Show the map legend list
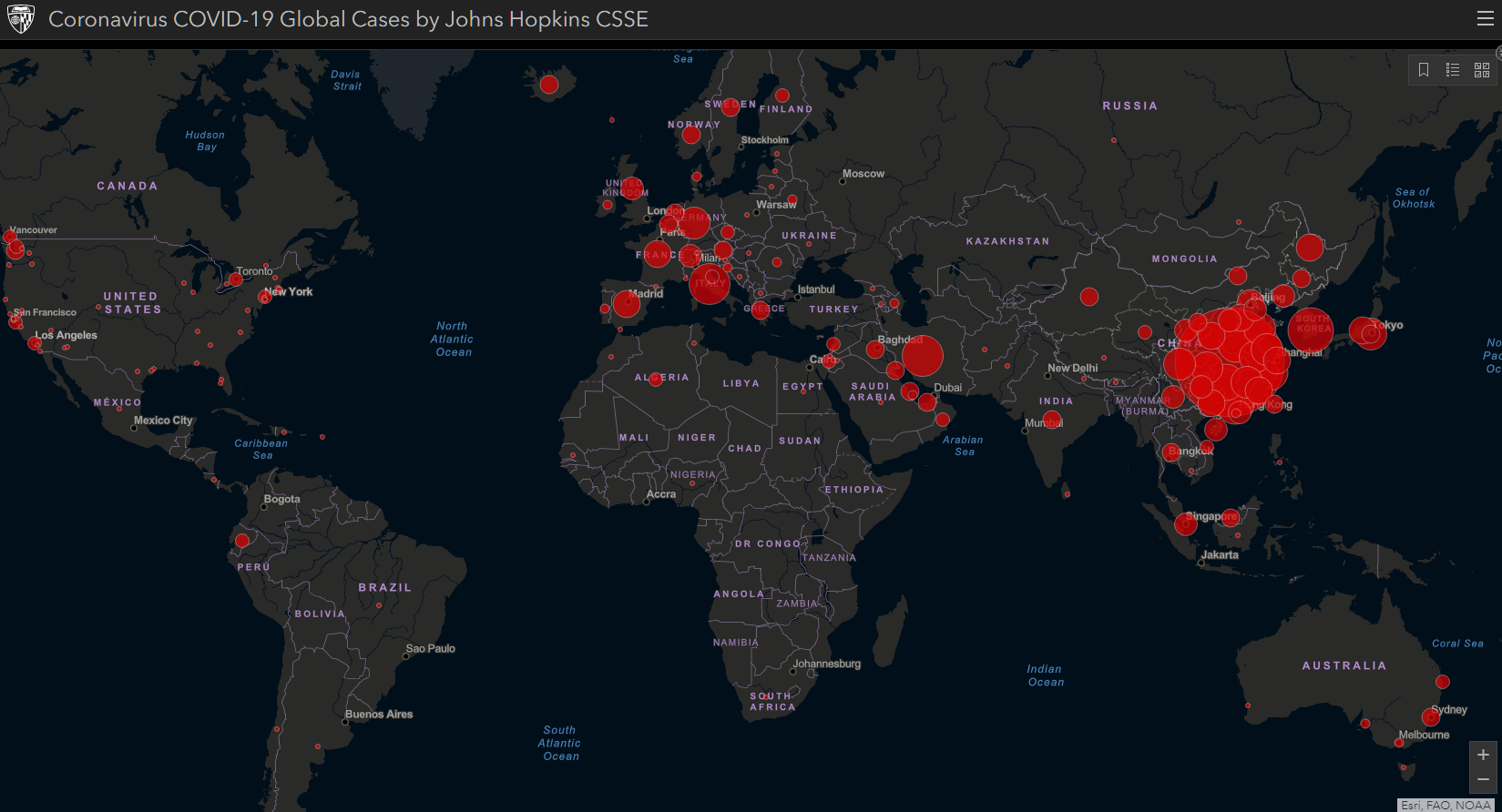The image size is (1502, 812). pos(1453,70)
